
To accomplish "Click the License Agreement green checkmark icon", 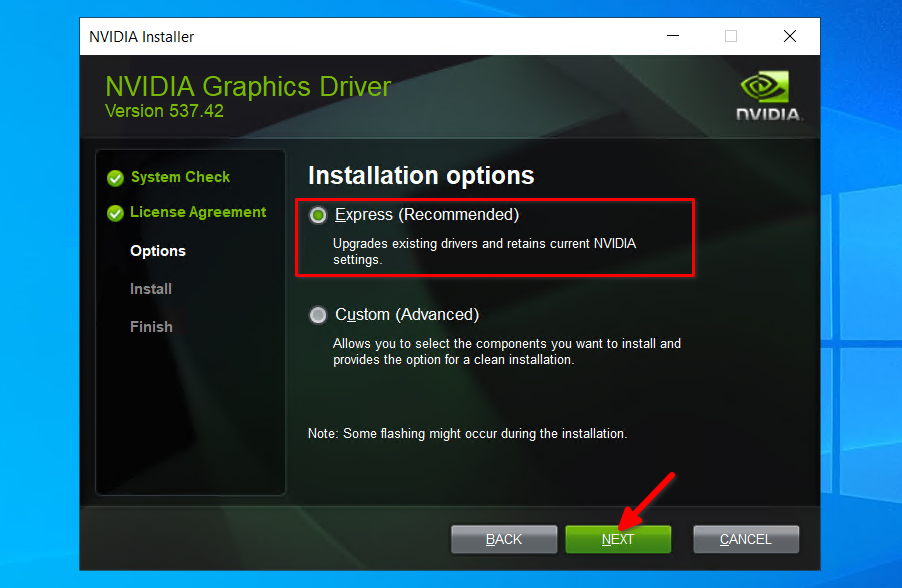I will click(x=115, y=213).
